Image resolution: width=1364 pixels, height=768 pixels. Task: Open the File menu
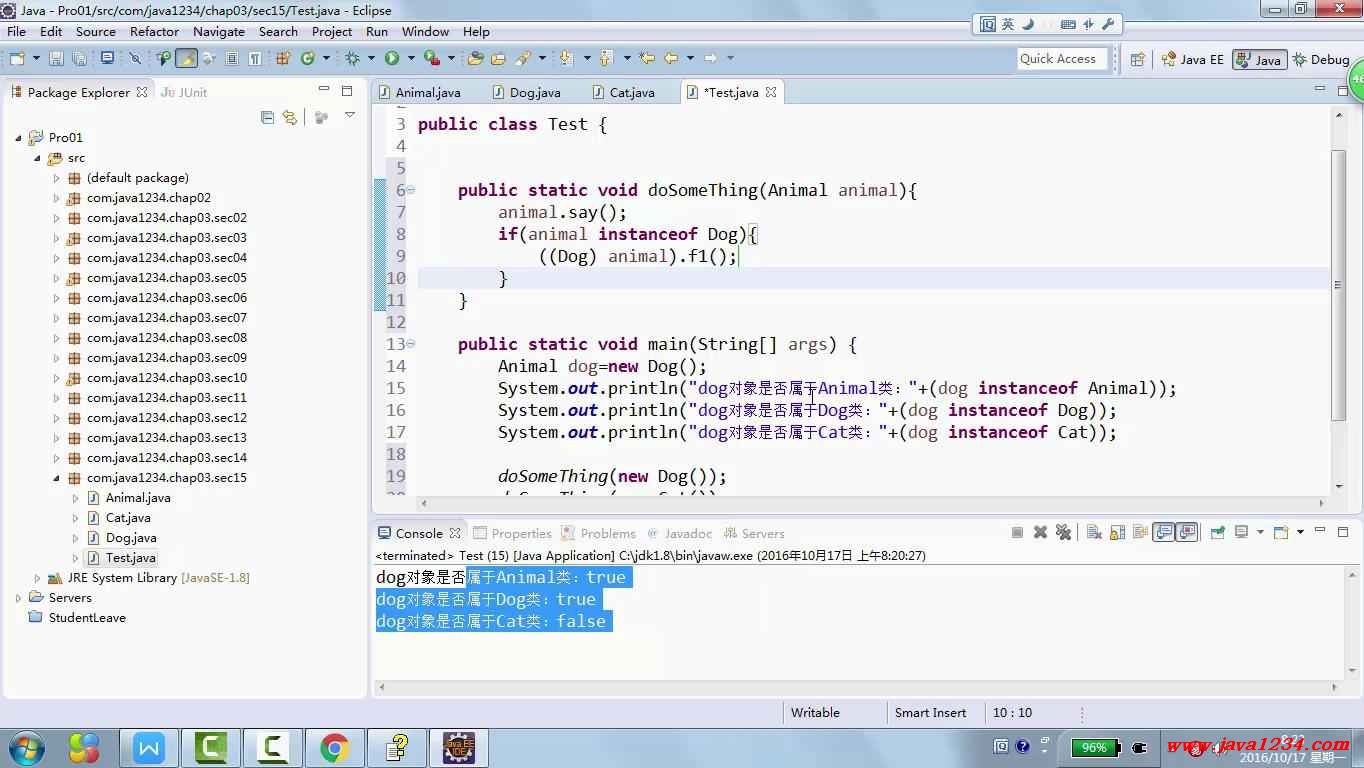[16, 31]
